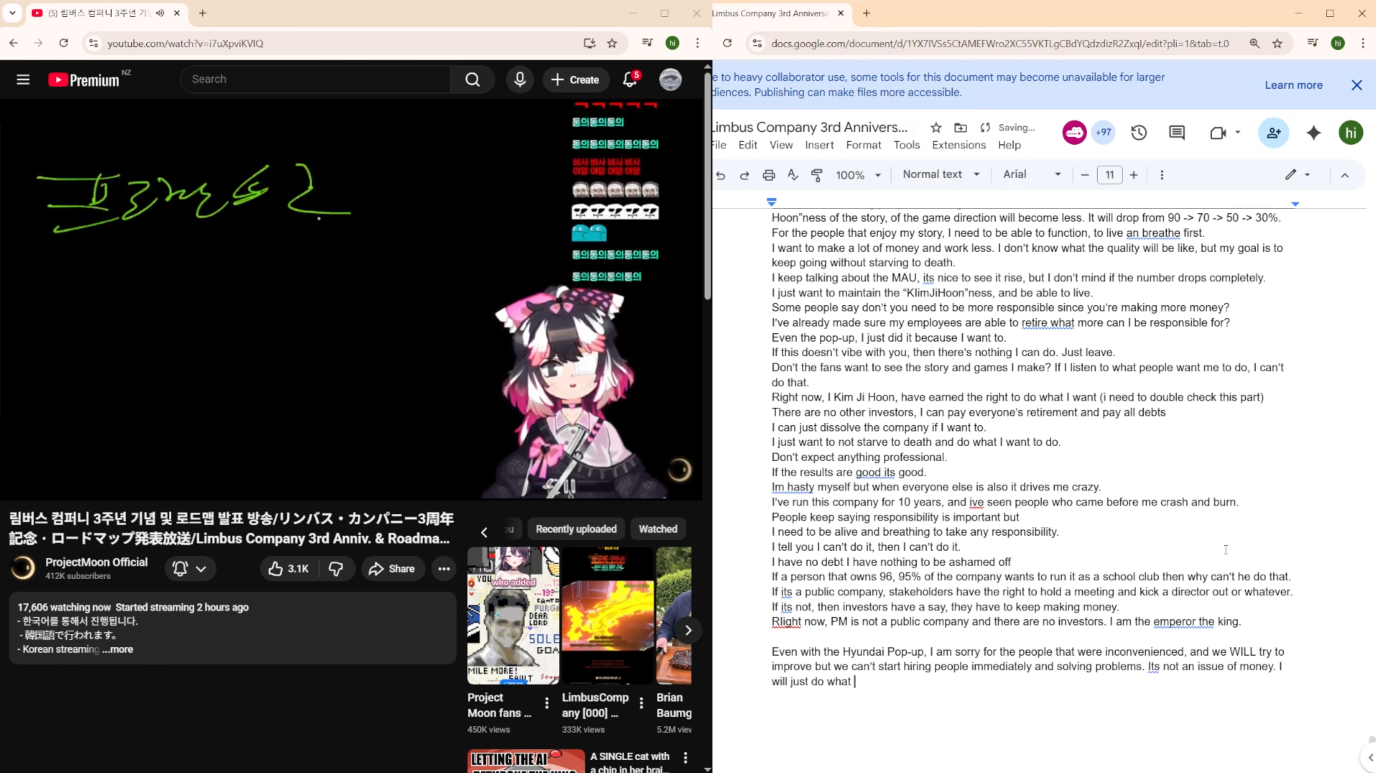Open the ProjectMoon Official channel name
Viewport: 1376px width, 773px height.
coord(96,562)
